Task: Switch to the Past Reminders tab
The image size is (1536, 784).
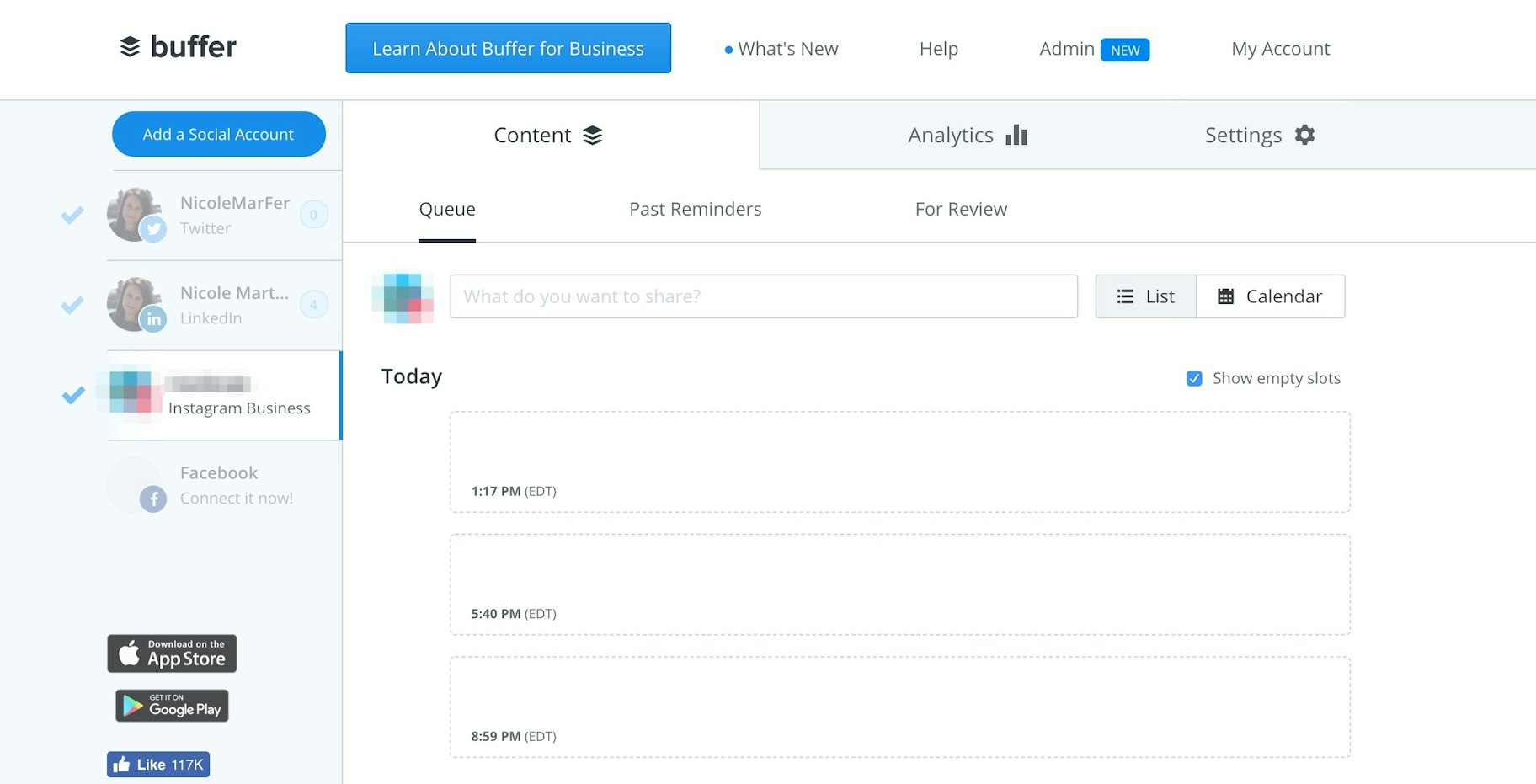Action: [695, 209]
